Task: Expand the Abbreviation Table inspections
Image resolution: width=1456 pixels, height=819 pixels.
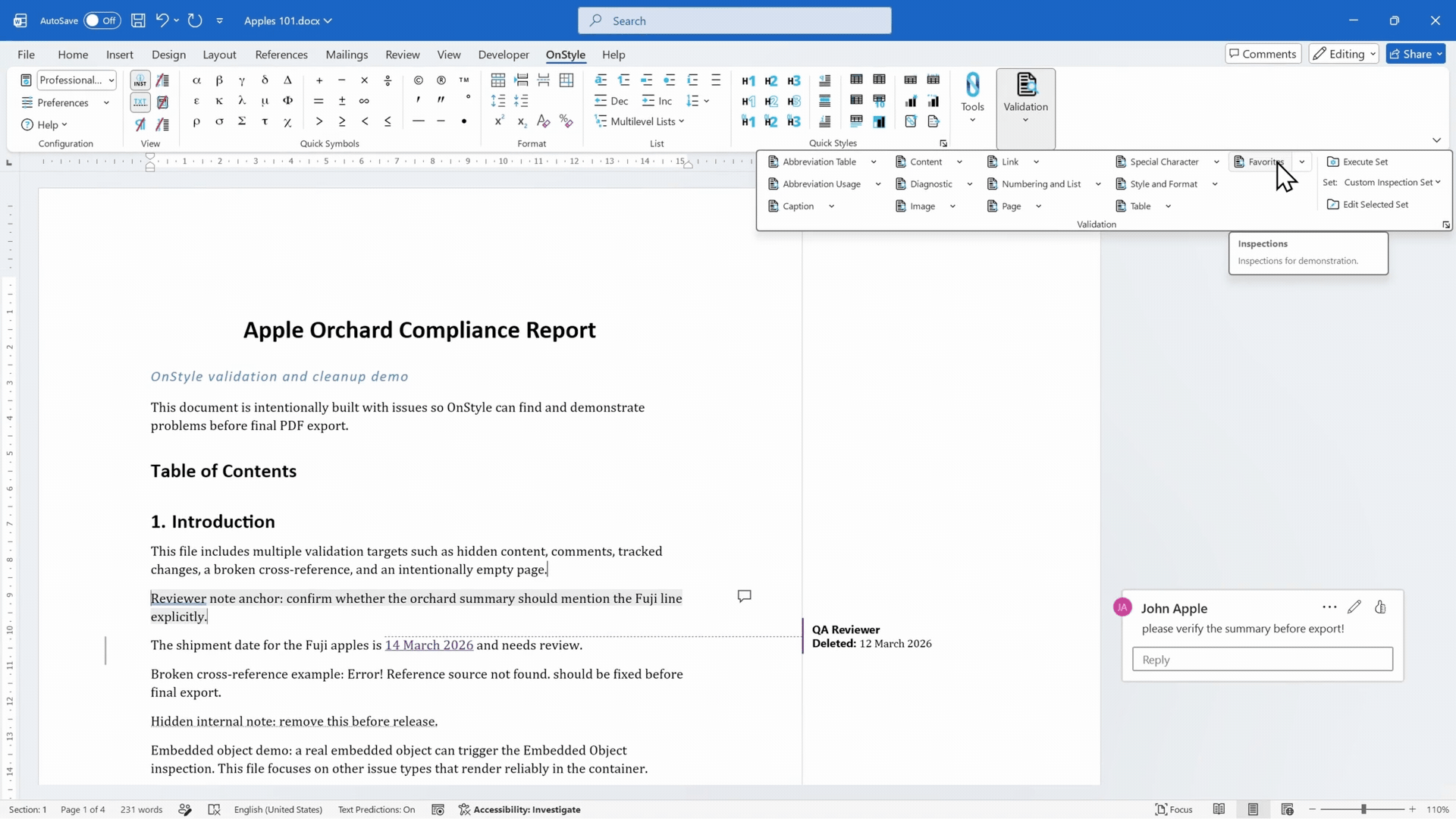Action: tap(874, 162)
